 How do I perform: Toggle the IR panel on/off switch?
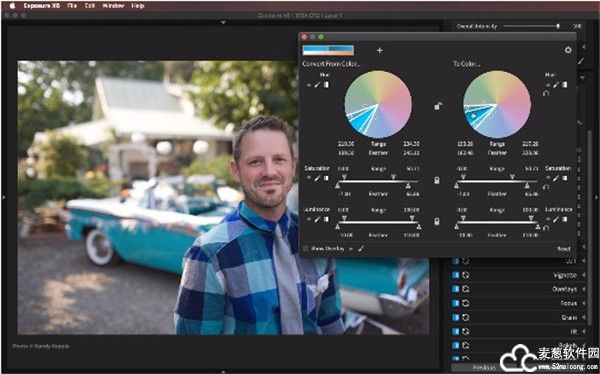[455, 332]
